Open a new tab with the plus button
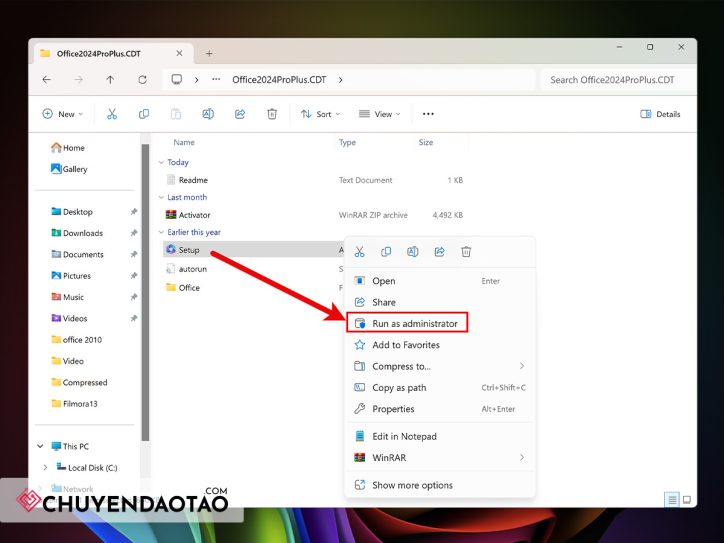 click(x=209, y=54)
